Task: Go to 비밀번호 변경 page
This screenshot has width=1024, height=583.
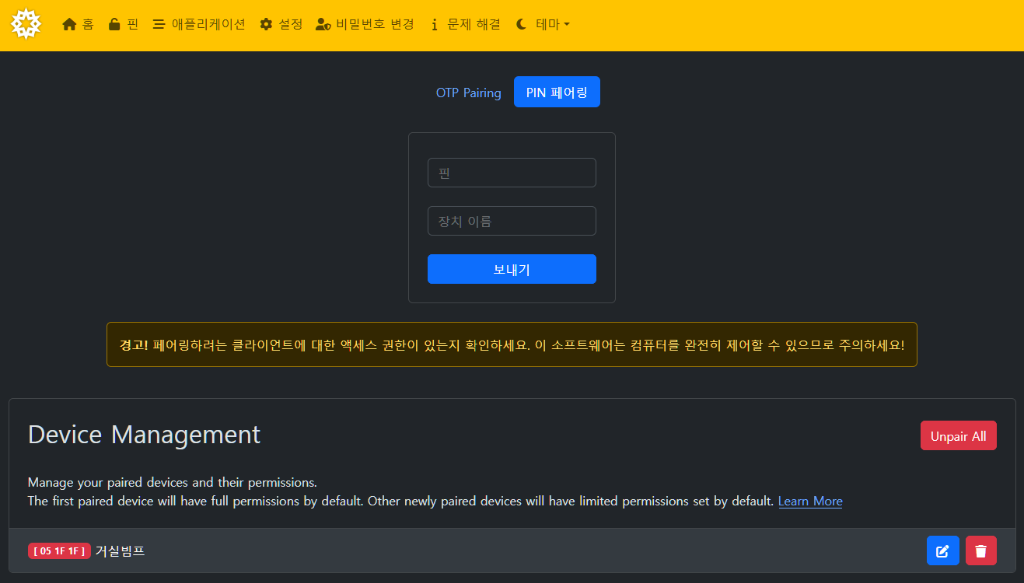Action: pyautogui.click(x=364, y=24)
